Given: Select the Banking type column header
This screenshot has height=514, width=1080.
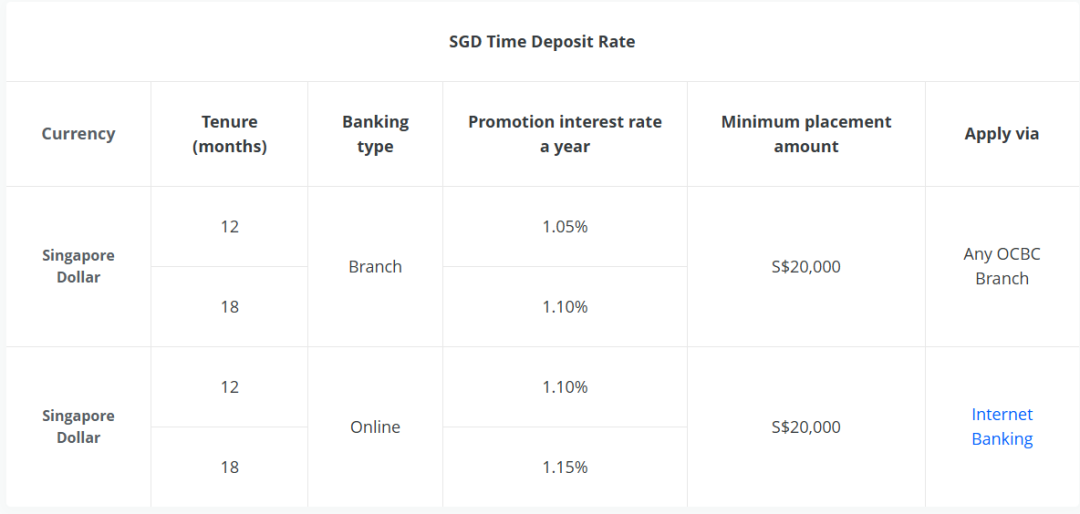Looking at the screenshot, I should (x=375, y=134).
